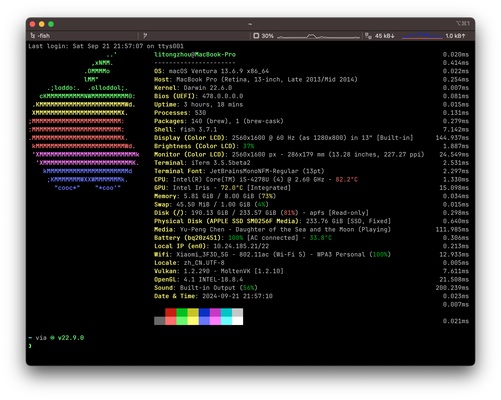Viewport: 501px width, 400px height.
Task: Click the Sound: Built-in Output line
Action: coord(206,288)
